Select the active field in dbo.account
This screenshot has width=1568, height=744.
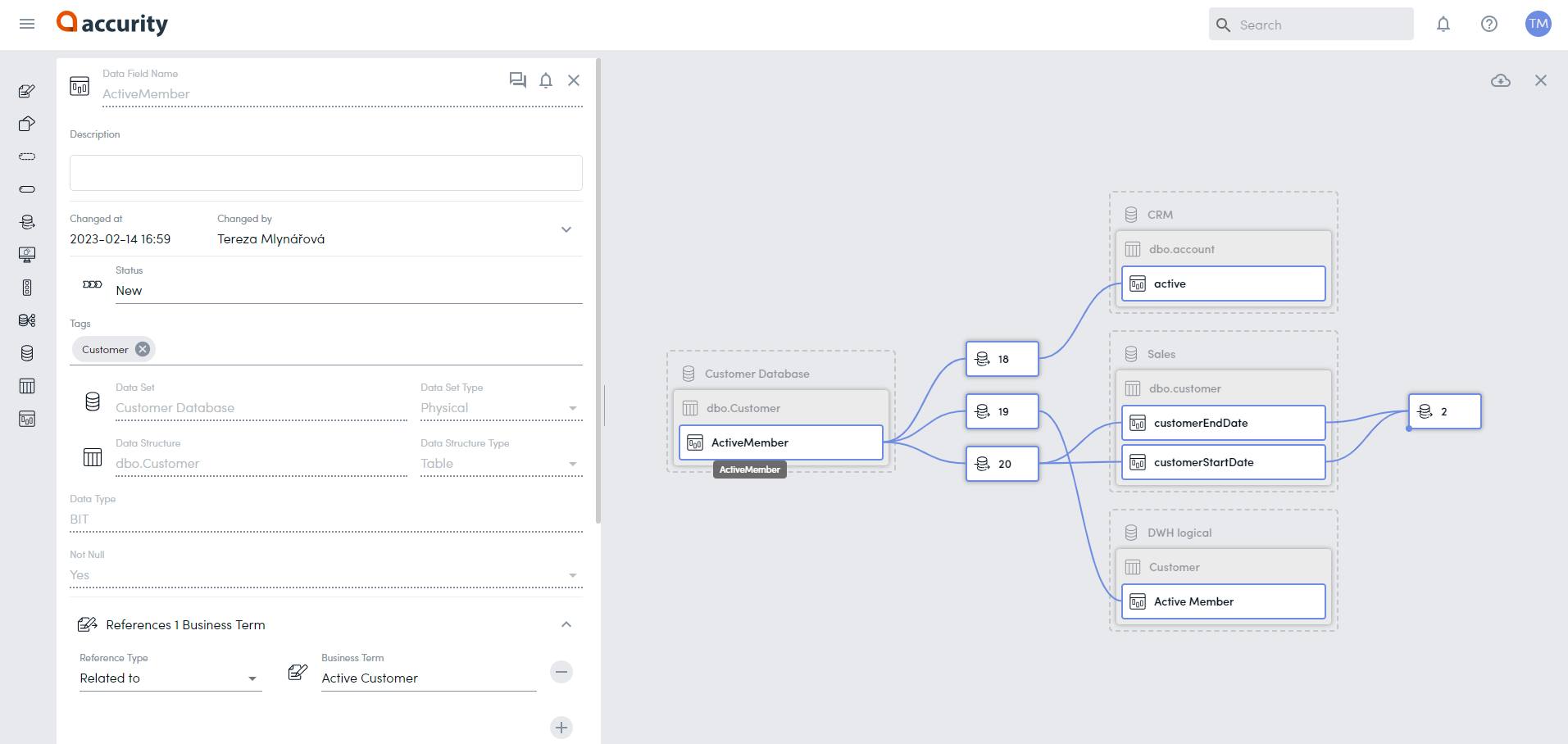(1224, 284)
